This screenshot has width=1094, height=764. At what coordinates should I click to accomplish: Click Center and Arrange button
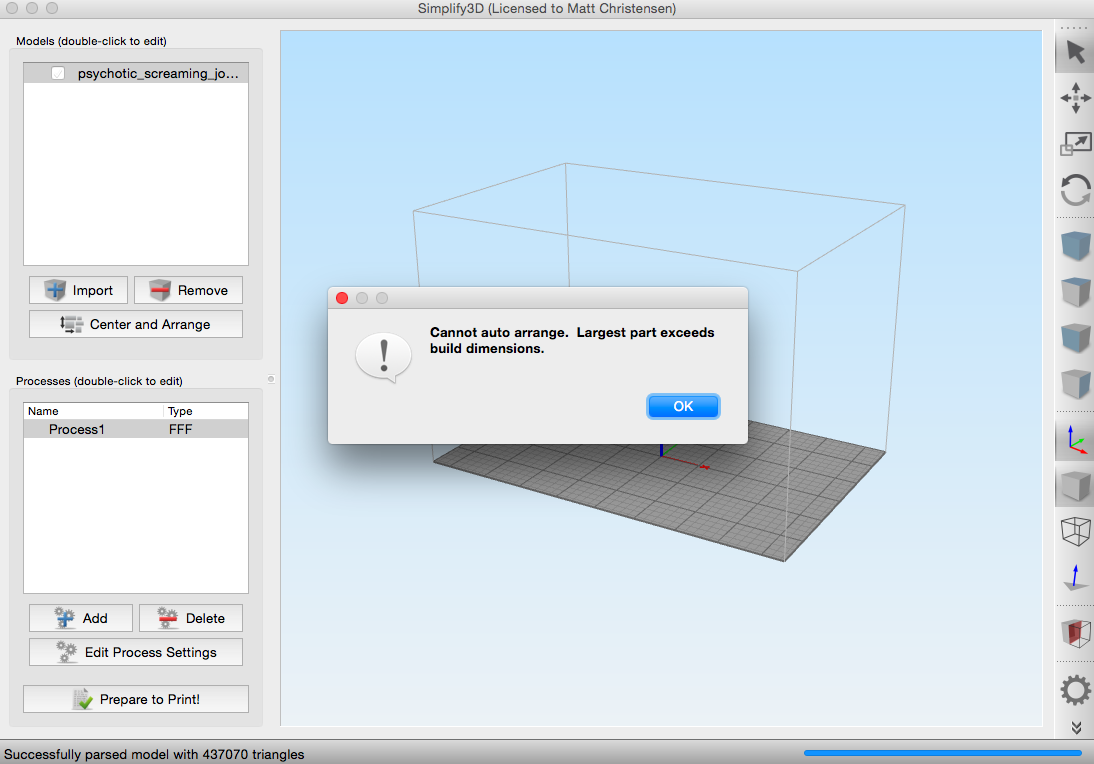(136, 324)
